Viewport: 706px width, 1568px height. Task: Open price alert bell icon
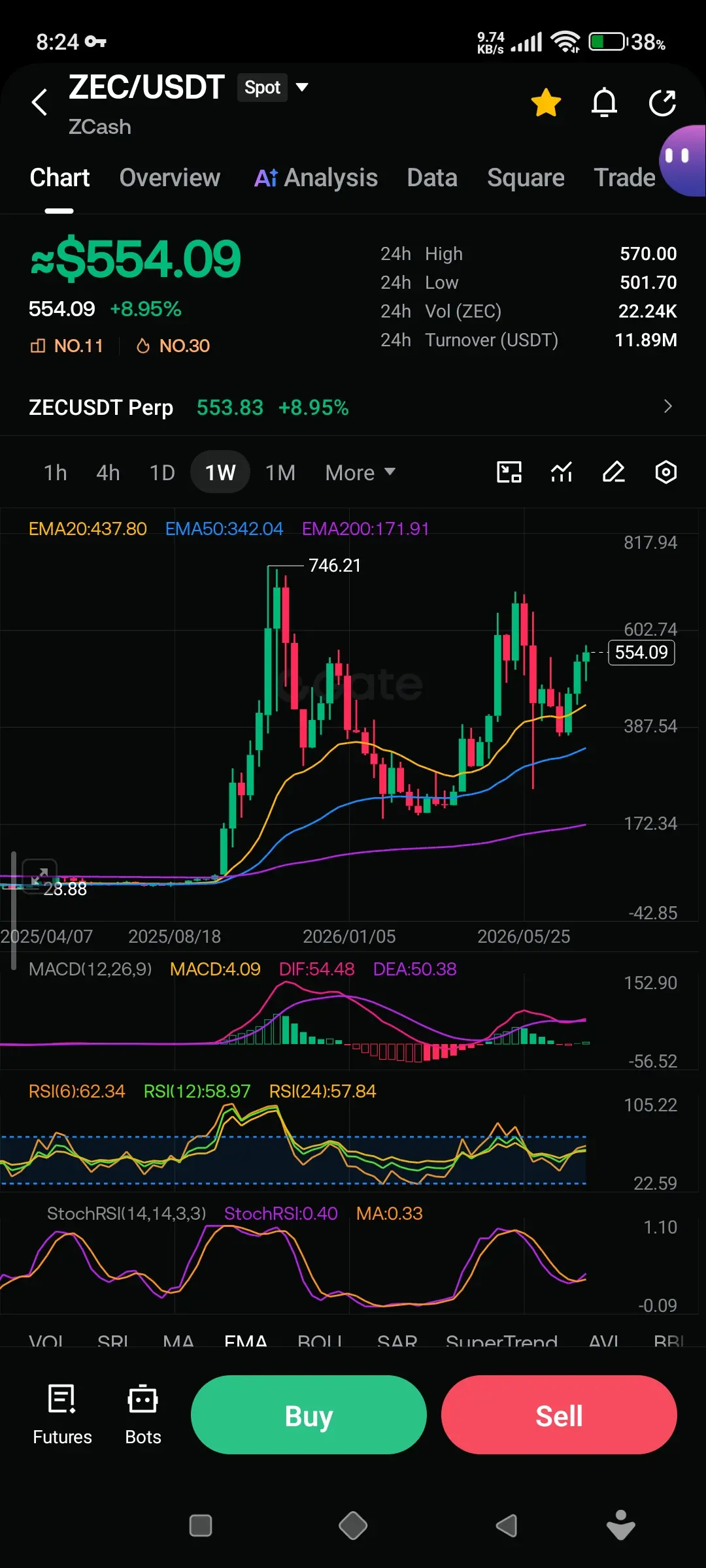pyautogui.click(x=604, y=103)
